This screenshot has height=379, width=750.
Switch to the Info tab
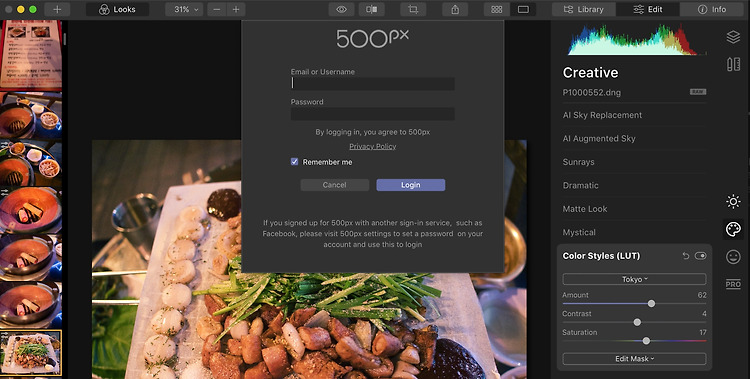pos(712,10)
